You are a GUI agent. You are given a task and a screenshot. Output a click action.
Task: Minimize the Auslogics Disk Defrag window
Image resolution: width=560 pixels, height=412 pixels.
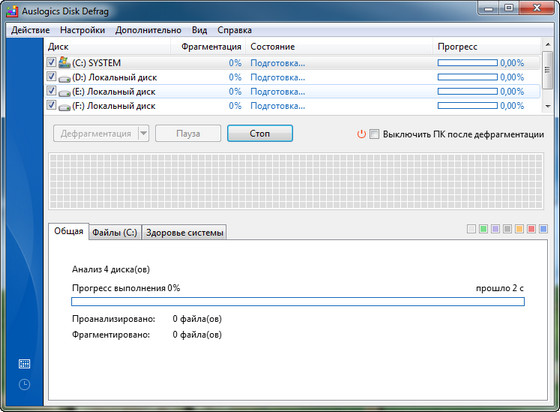click(489, 8)
